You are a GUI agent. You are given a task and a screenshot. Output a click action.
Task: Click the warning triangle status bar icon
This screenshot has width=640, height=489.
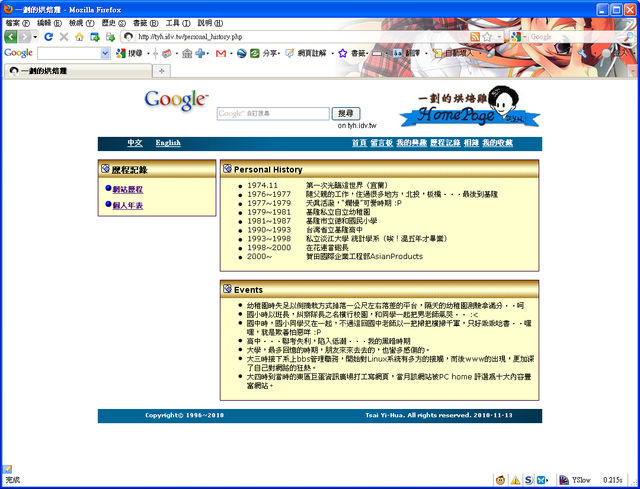pos(514,479)
